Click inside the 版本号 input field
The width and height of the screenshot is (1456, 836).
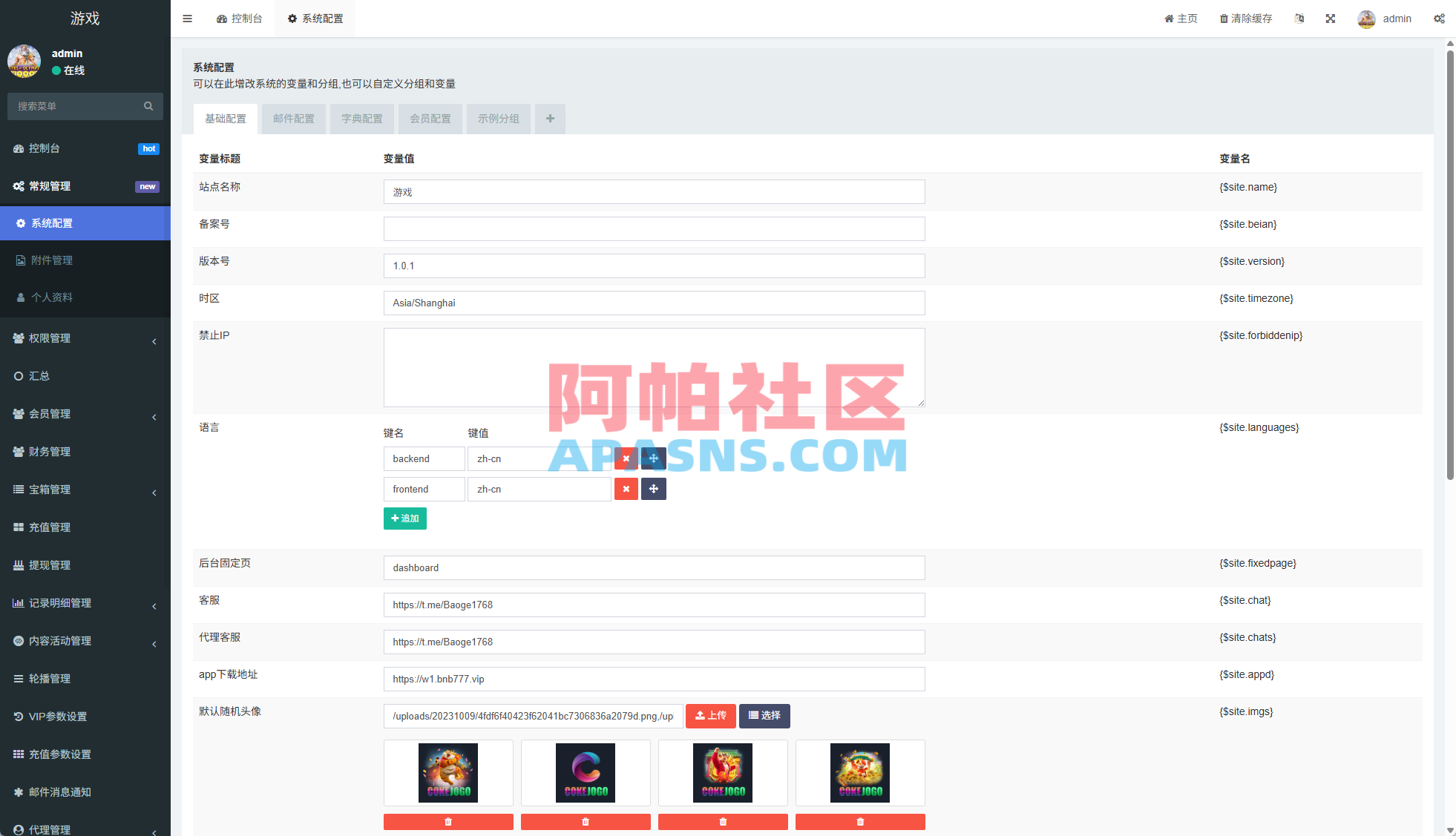(x=653, y=266)
